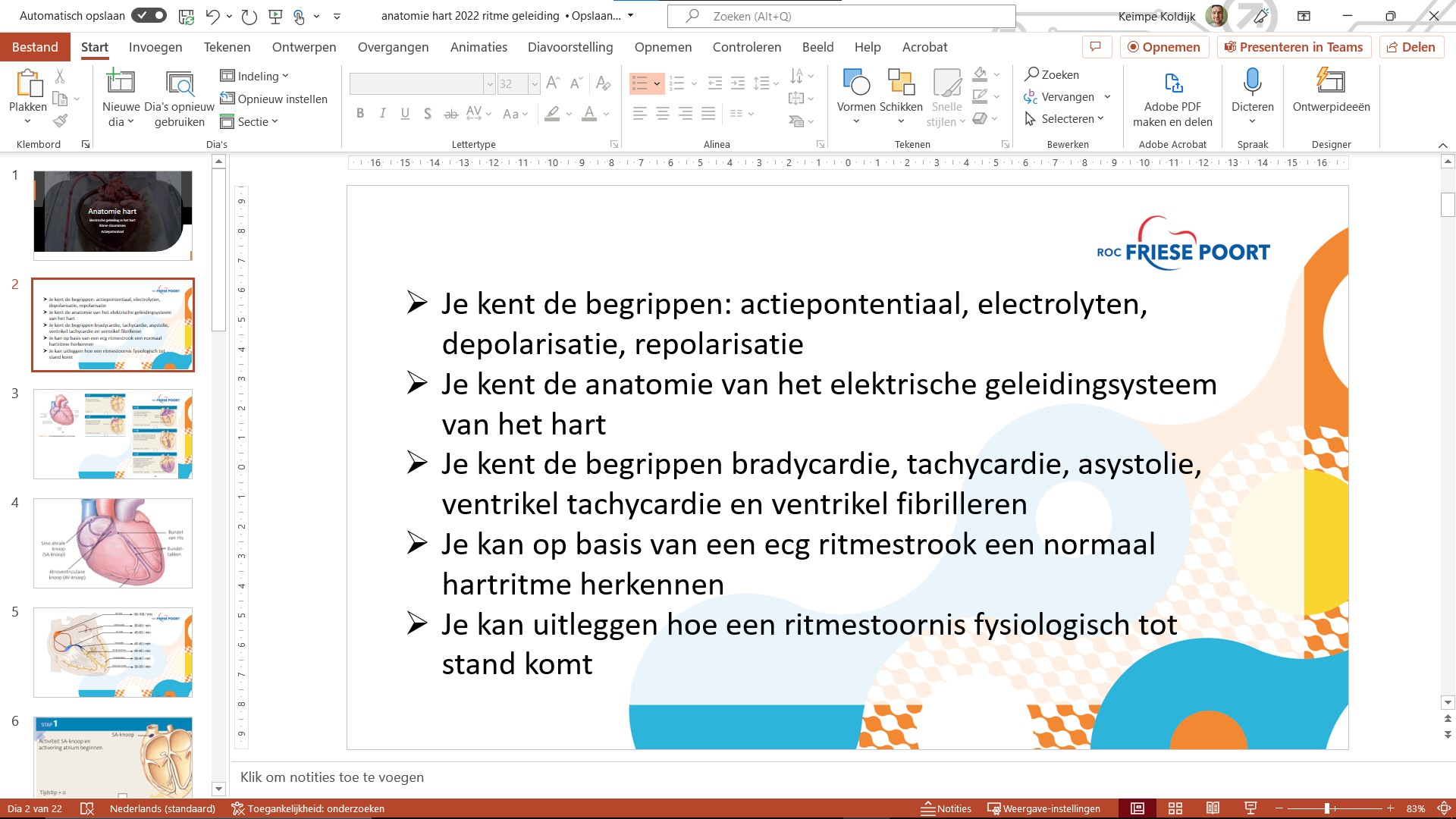Toggle Automatisch opslaan switch

tap(149, 15)
